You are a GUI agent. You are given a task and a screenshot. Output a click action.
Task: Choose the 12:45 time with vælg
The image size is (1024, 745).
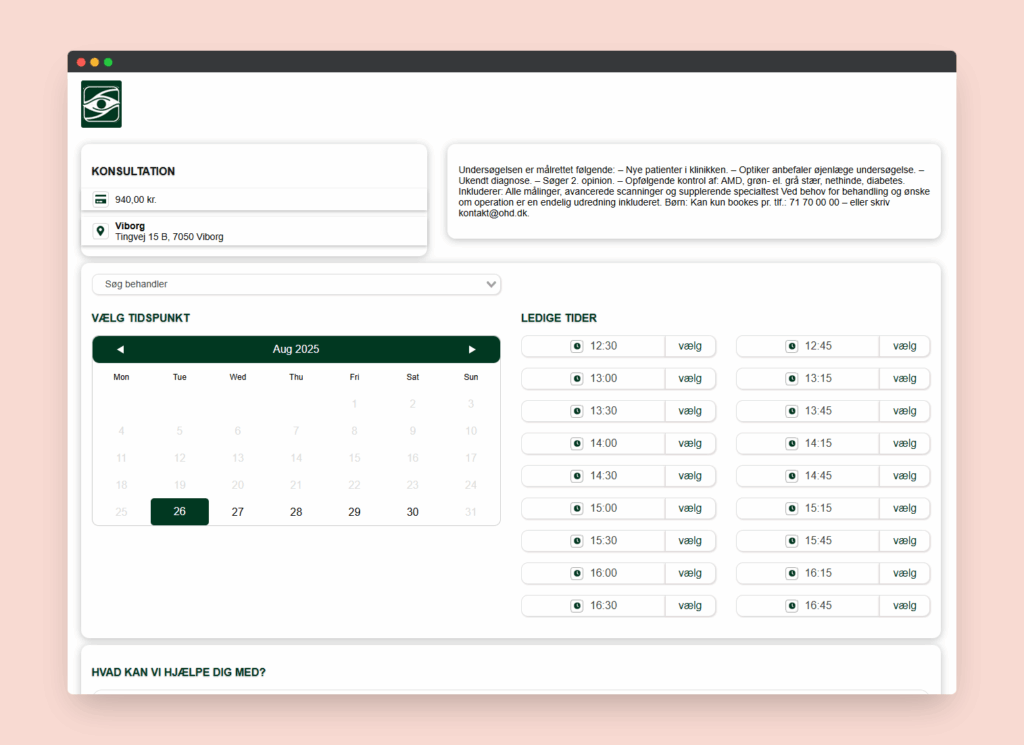904,346
